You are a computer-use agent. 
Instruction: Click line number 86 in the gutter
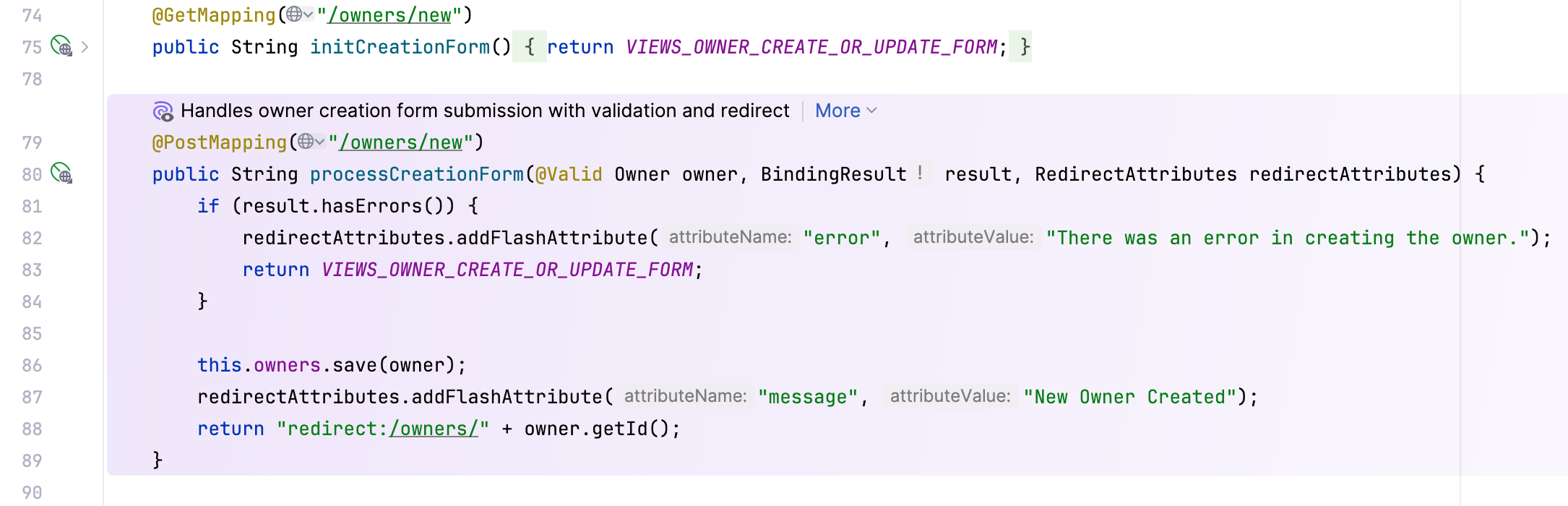point(32,365)
